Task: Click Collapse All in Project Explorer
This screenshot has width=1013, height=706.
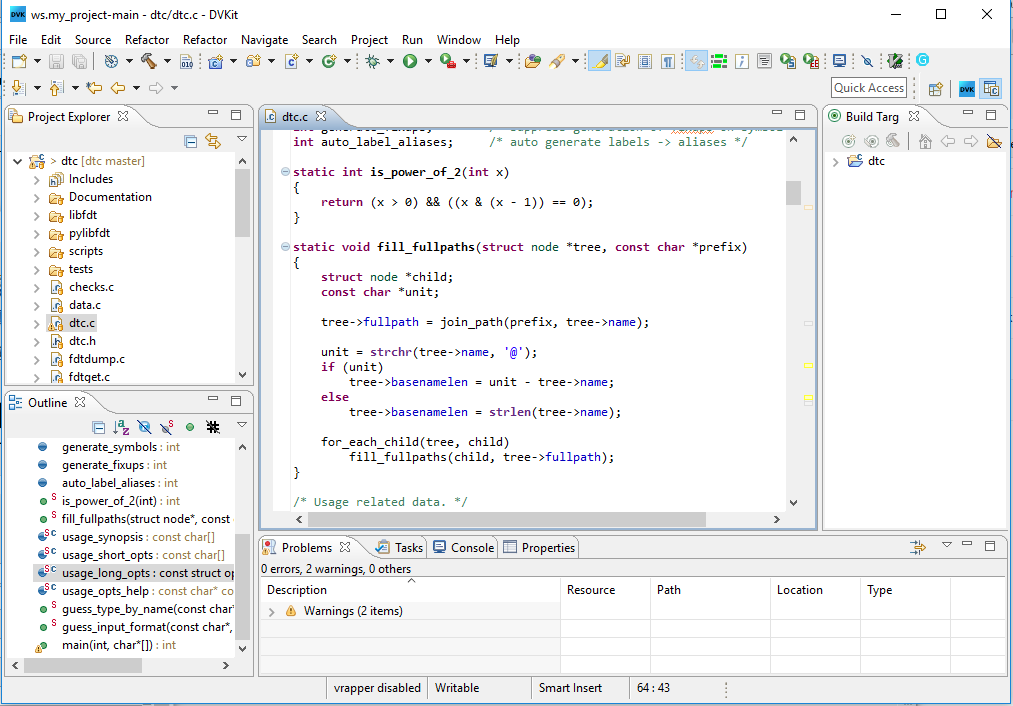Action: pyautogui.click(x=191, y=141)
